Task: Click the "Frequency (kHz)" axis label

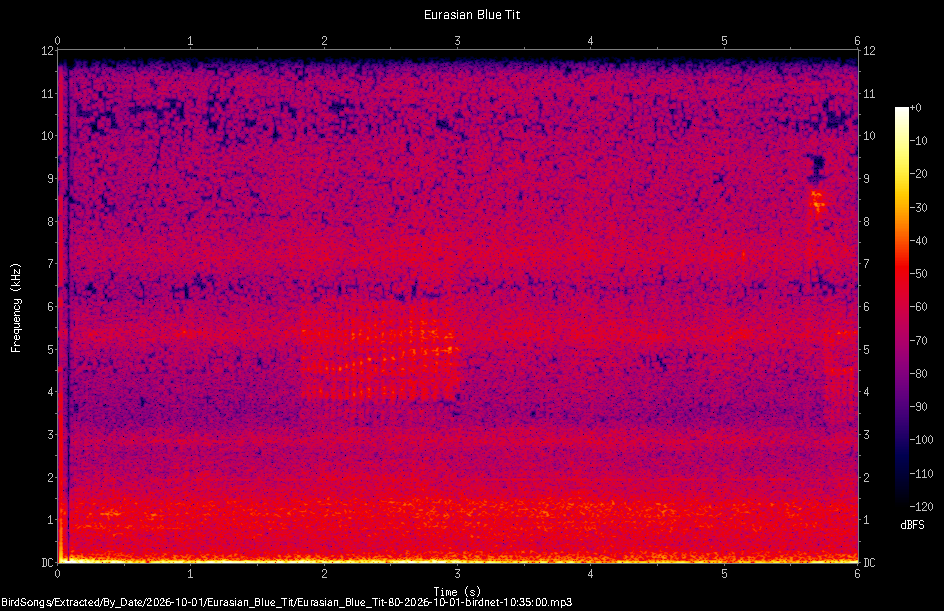Action: pos(16,308)
